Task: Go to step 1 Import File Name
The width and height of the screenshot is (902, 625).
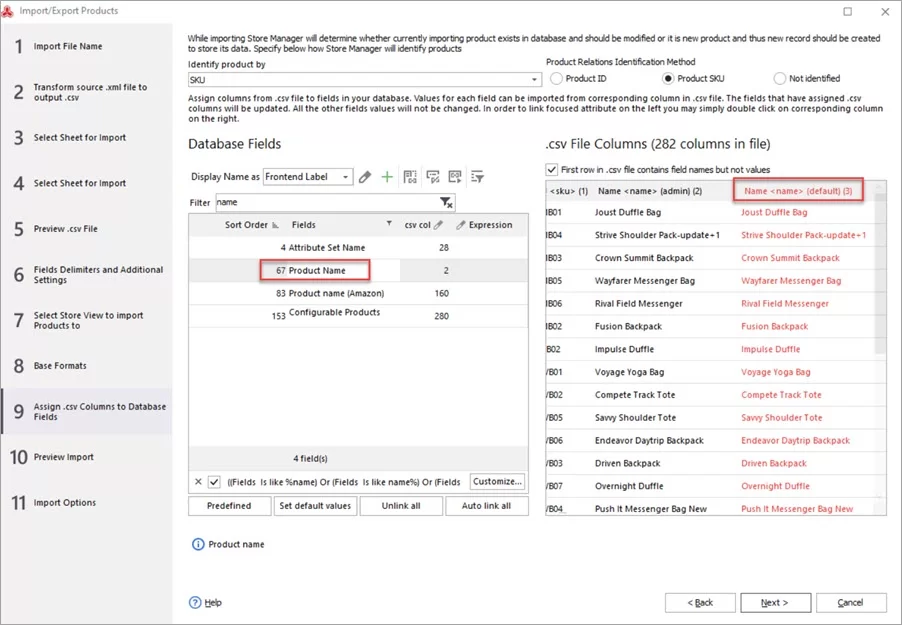Action: 86,46
